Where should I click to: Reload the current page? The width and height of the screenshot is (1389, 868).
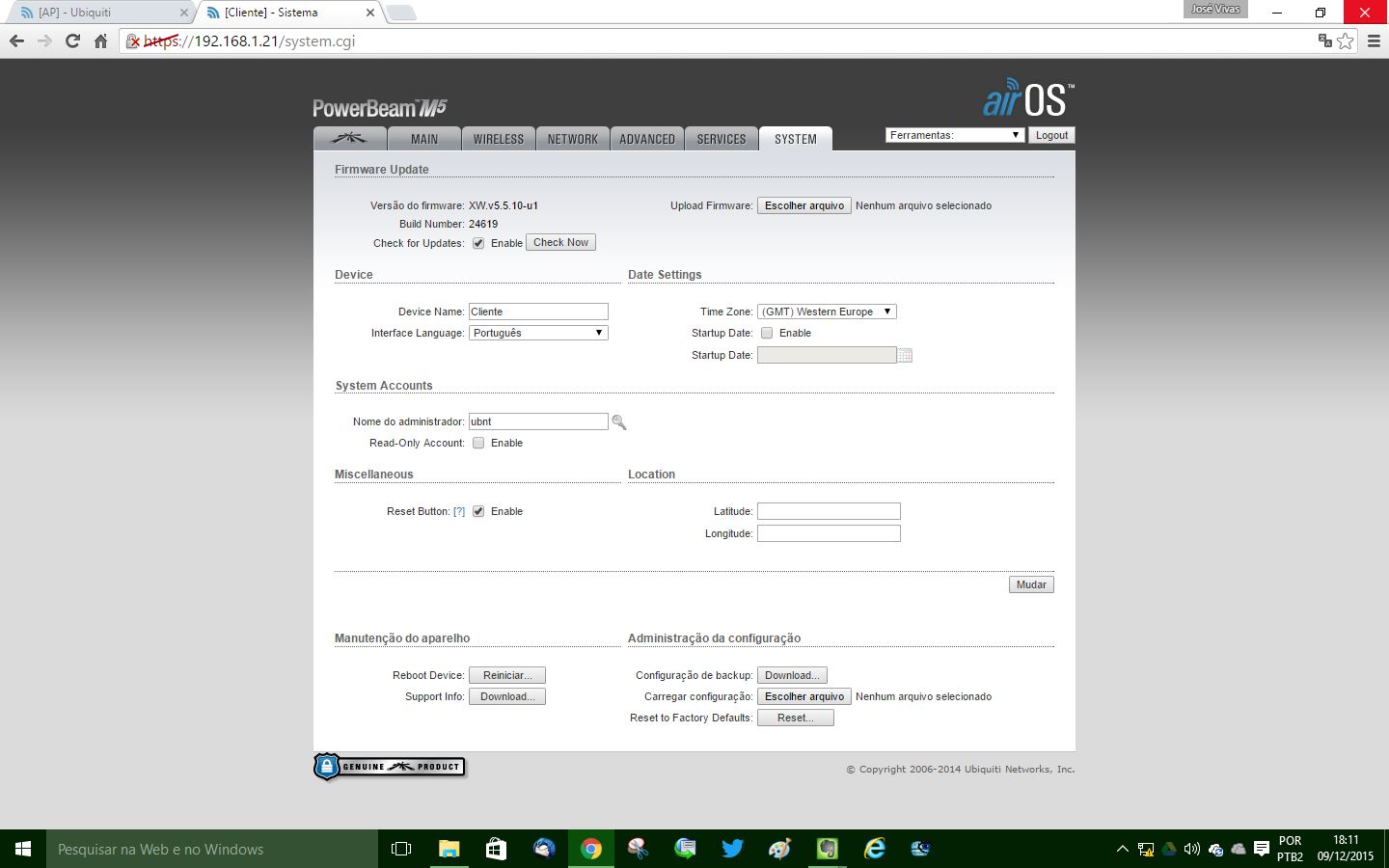coord(72,41)
